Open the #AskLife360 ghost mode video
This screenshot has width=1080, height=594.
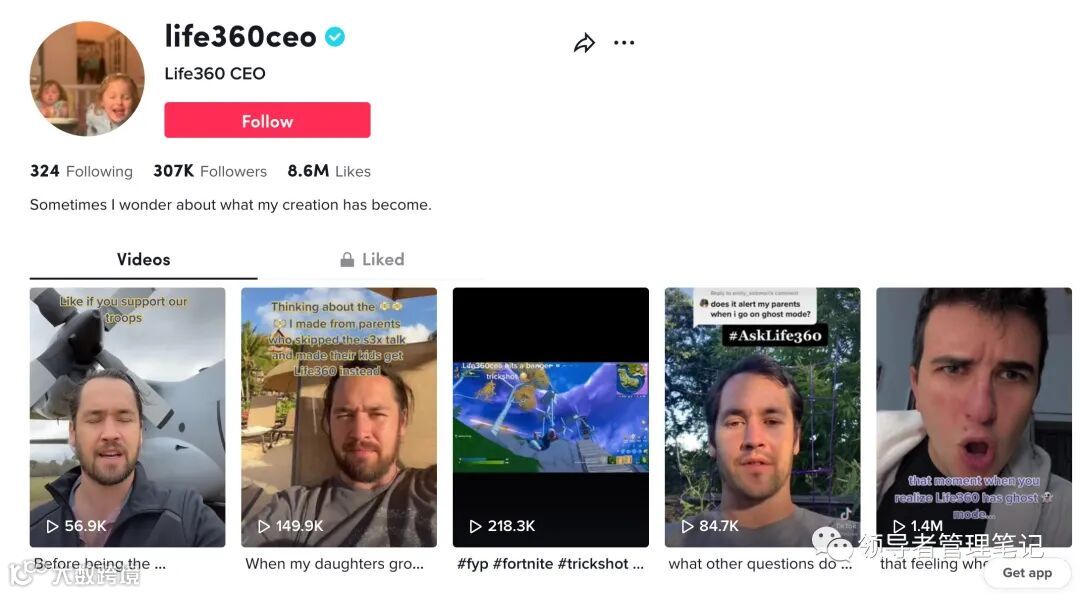[x=762, y=417]
